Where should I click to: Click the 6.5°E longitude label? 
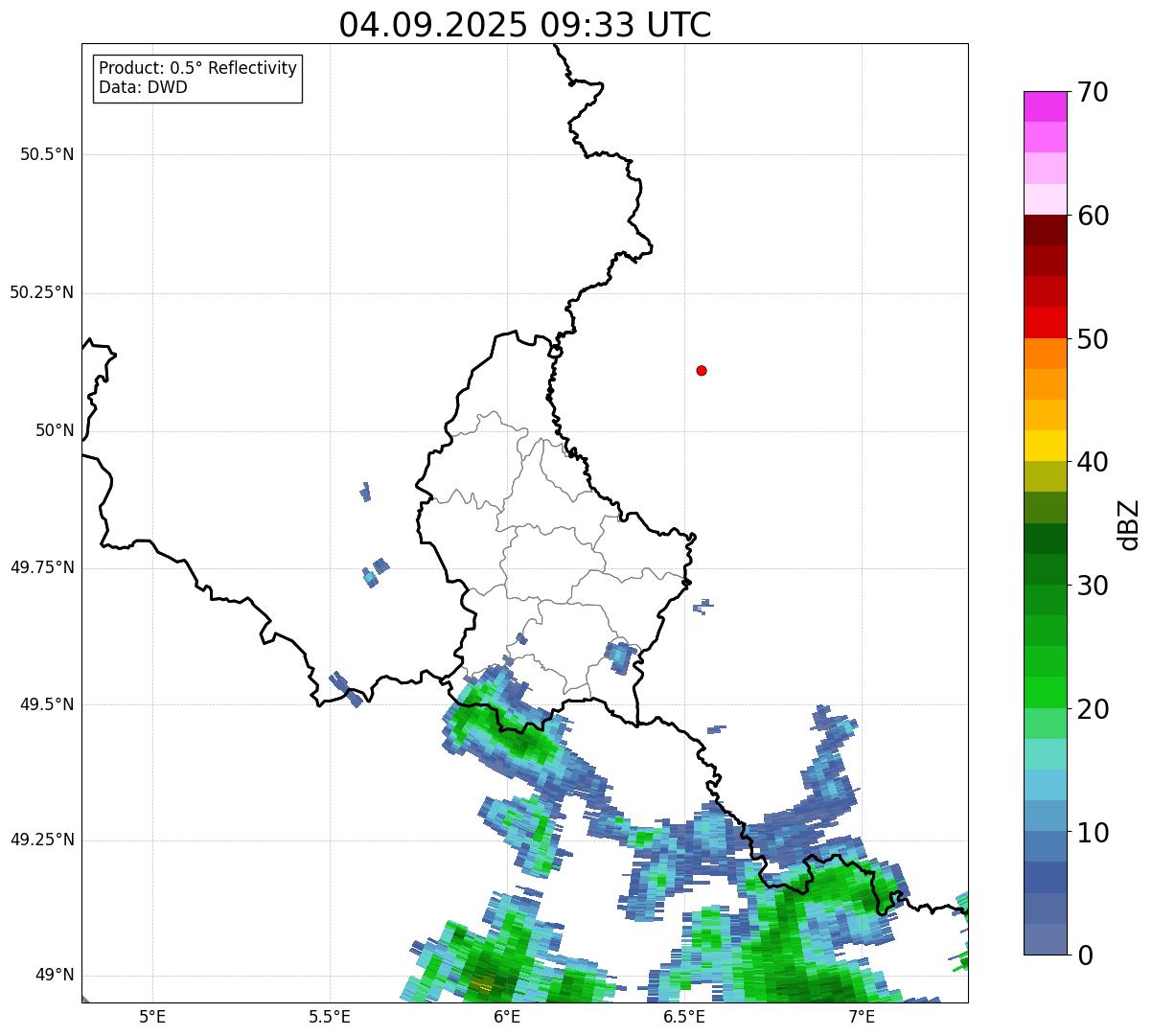tap(684, 1016)
